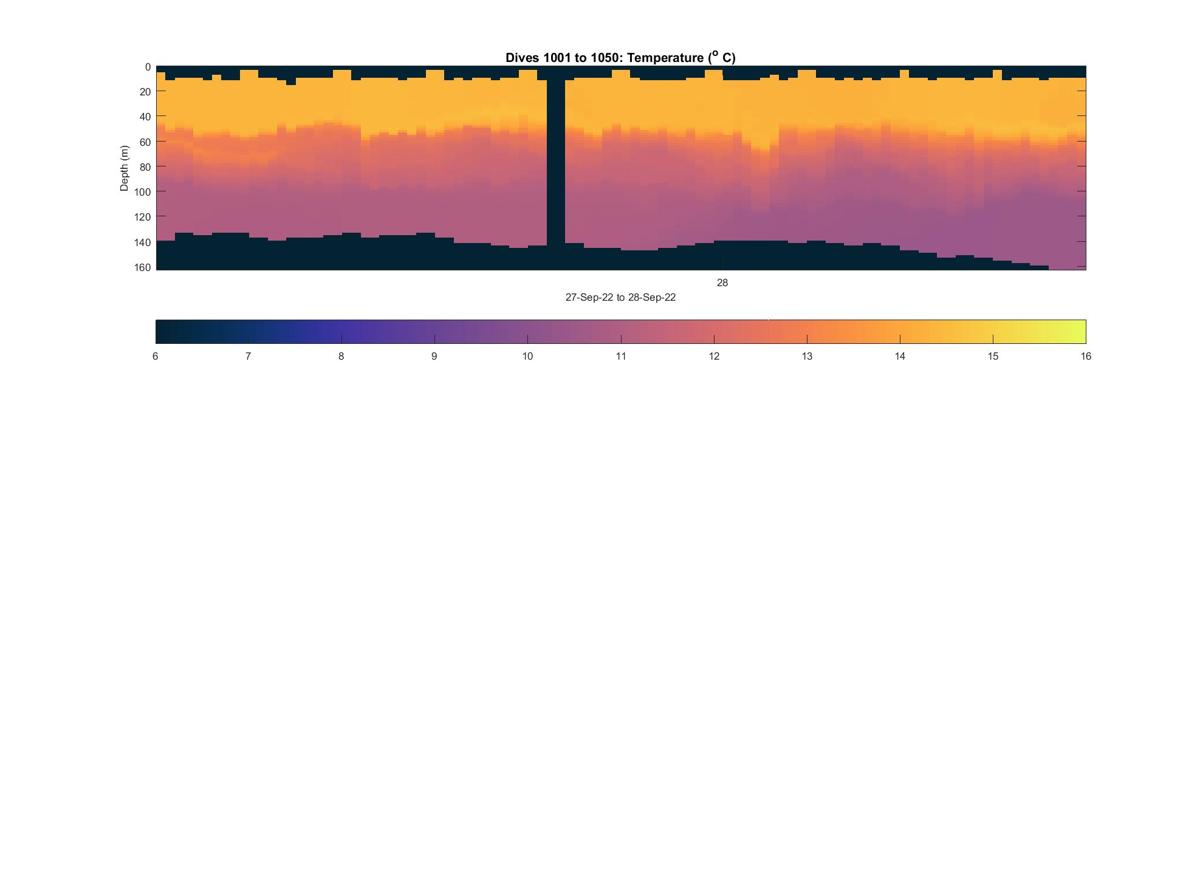Viewport: 1200px width, 885px height.
Task: Click the x-axis tick label '28'
Action: (x=722, y=283)
